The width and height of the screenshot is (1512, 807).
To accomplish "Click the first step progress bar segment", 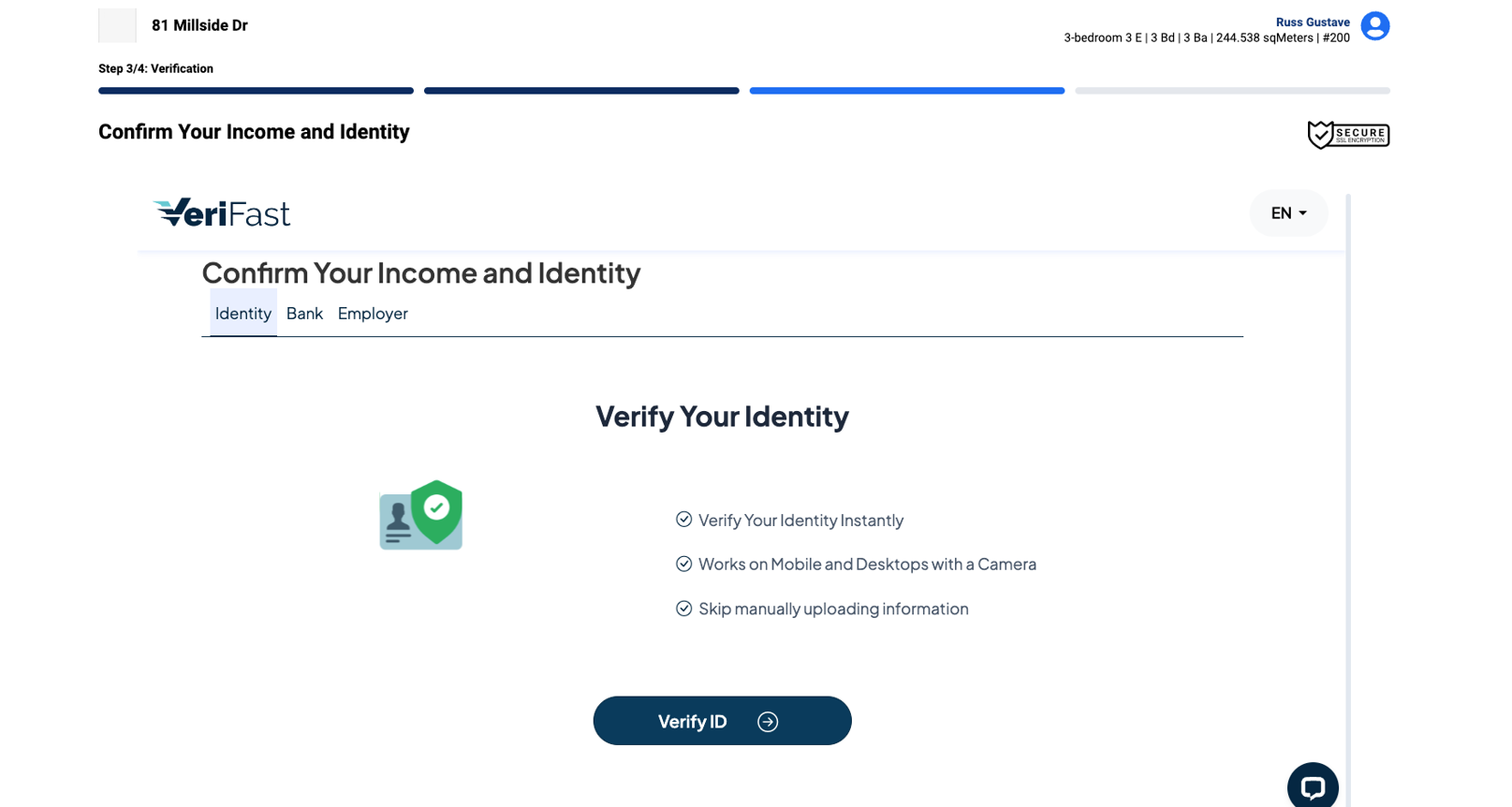I will click(x=256, y=91).
